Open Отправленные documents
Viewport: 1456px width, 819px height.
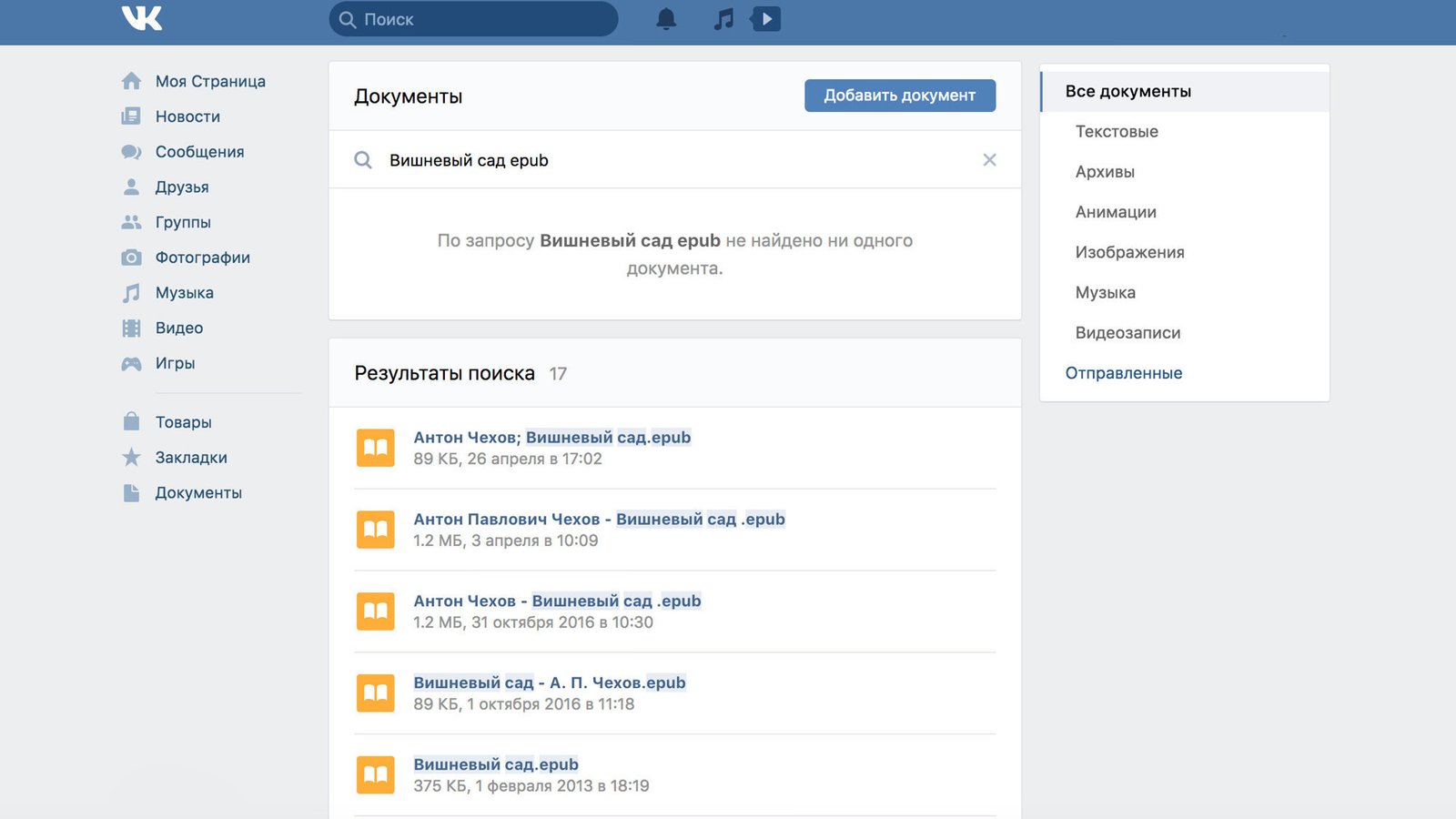tap(1124, 373)
